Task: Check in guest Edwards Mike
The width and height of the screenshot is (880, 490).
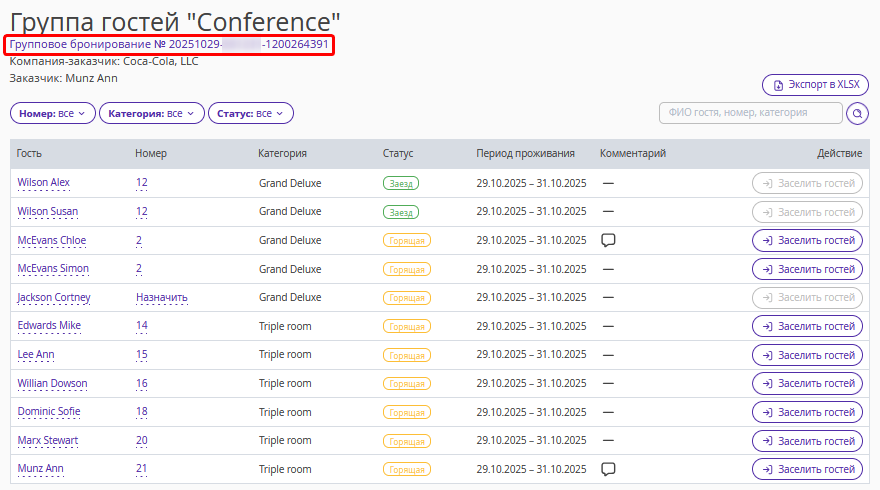Action: 806,327
